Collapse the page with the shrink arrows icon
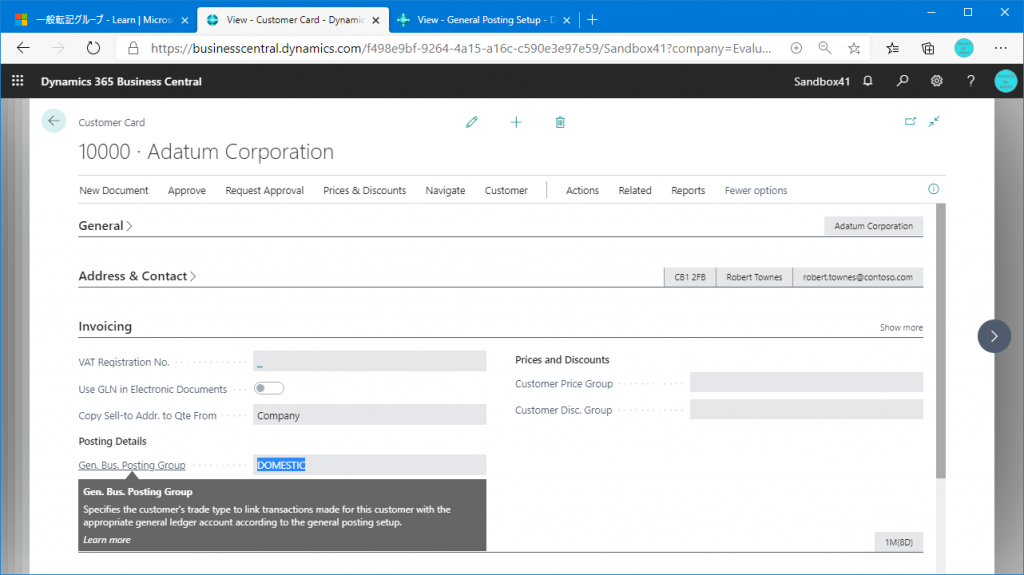 pos(934,122)
